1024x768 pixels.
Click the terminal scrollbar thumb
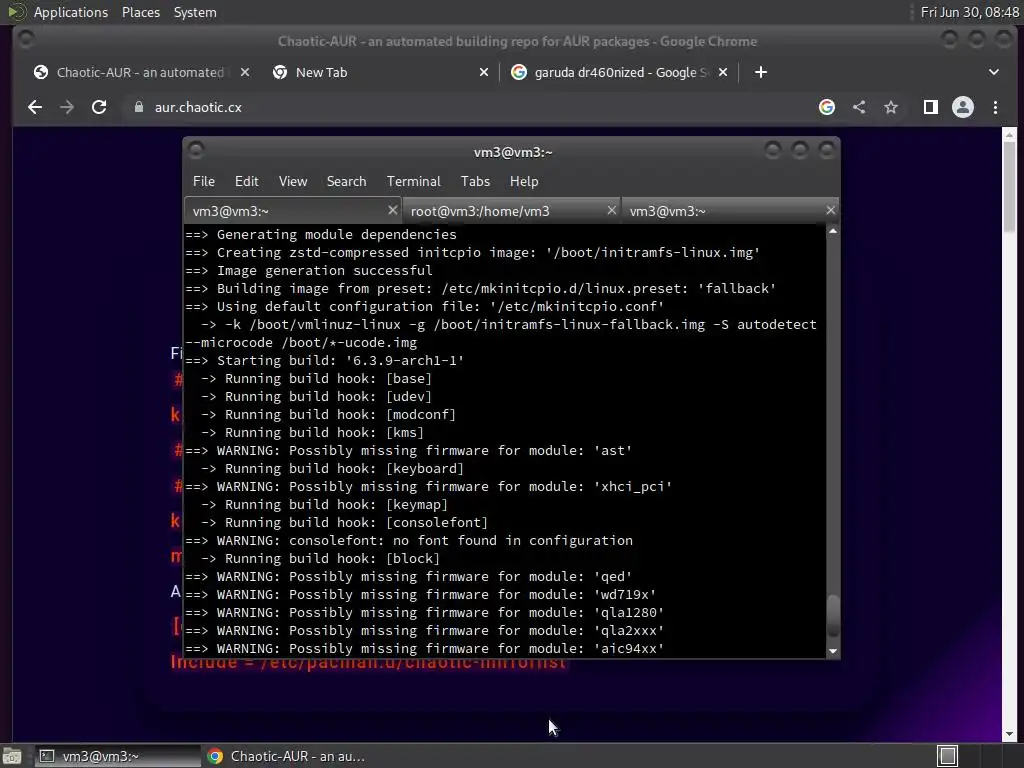[833, 616]
